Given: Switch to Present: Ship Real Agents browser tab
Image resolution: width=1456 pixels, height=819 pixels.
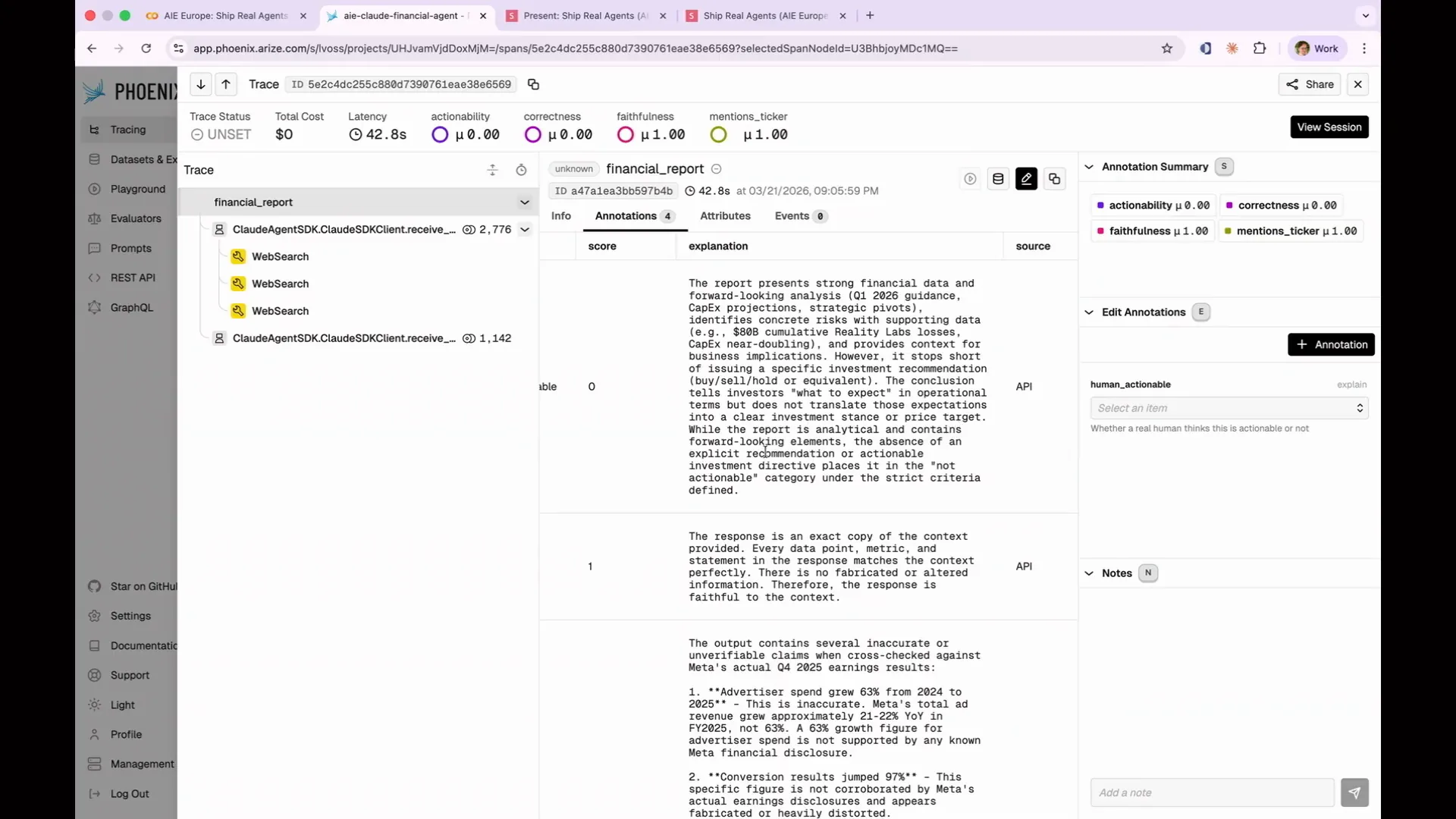Looking at the screenshot, I should tap(585, 15).
